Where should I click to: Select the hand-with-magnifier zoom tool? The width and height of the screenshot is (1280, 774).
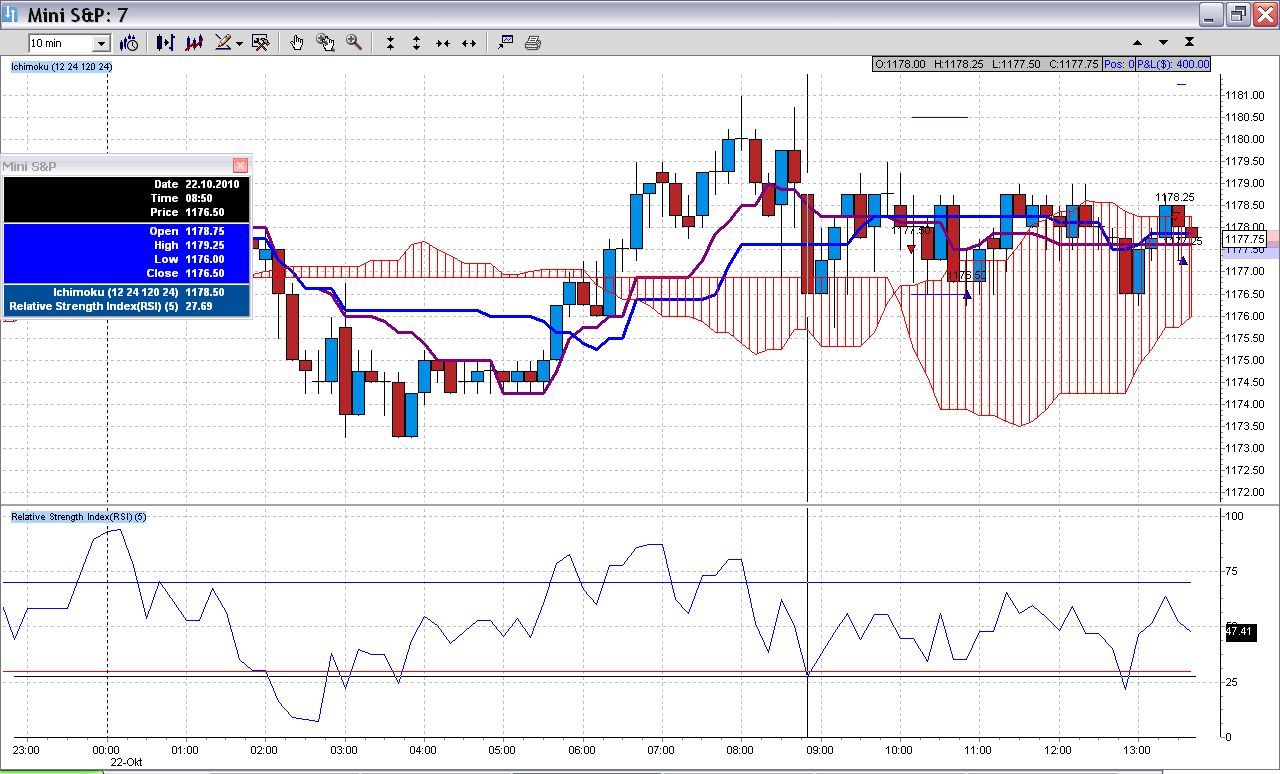click(x=325, y=43)
